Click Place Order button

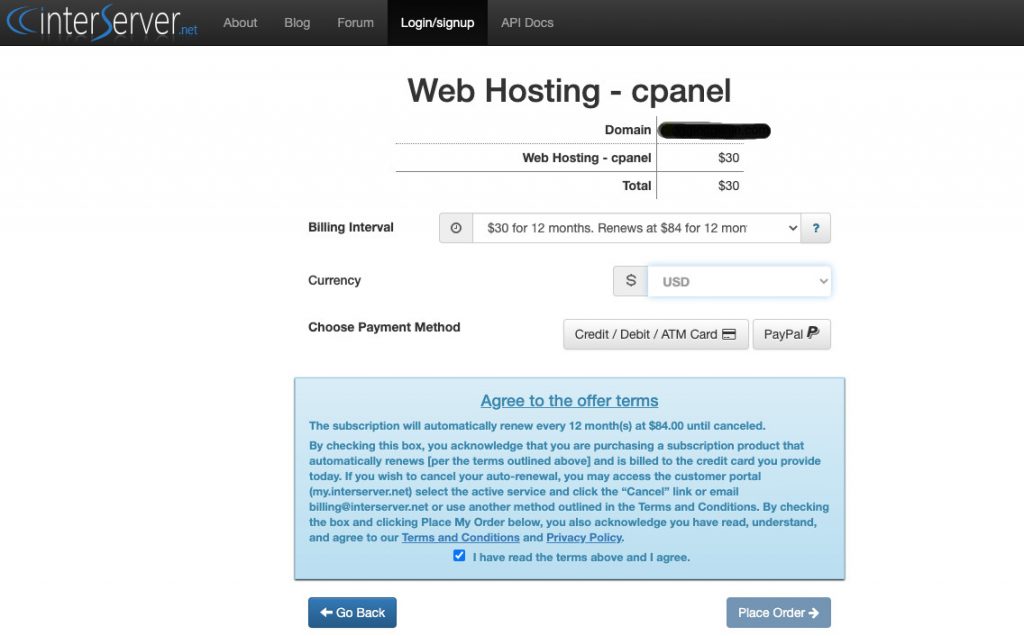(x=778, y=612)
